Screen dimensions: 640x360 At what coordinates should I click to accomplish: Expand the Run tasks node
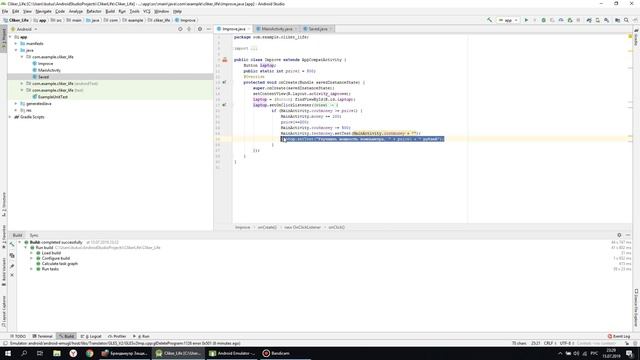tap(31, 269)
